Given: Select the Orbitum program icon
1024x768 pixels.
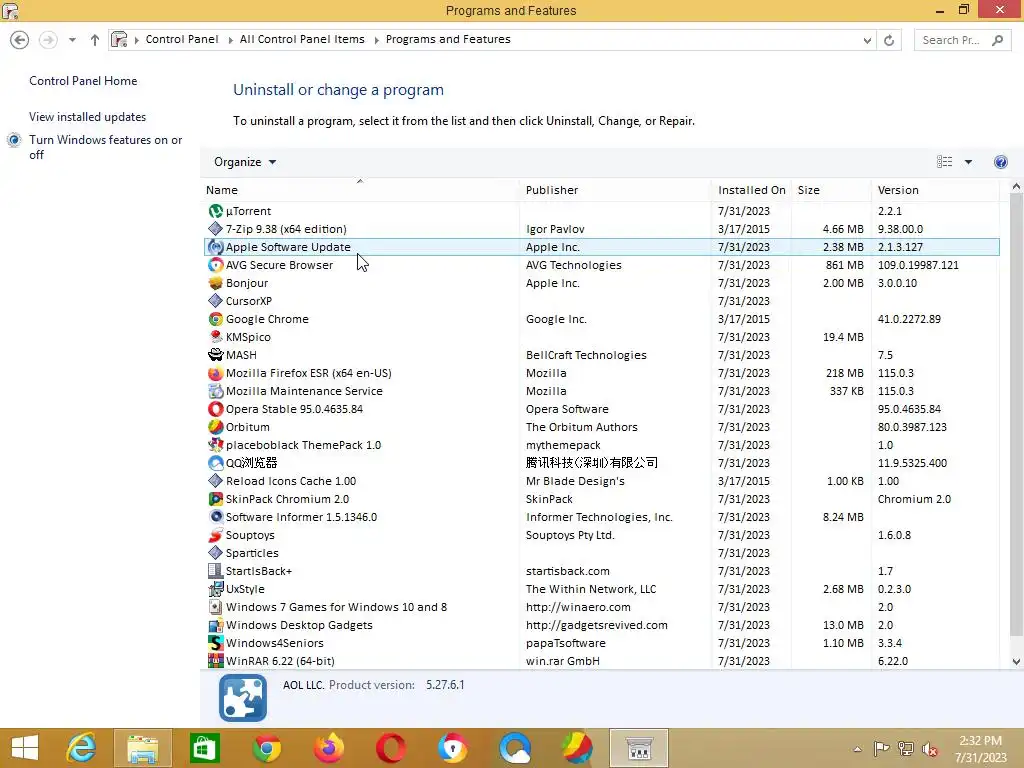Looking at the screenshot, I should (x=216, y=427).
